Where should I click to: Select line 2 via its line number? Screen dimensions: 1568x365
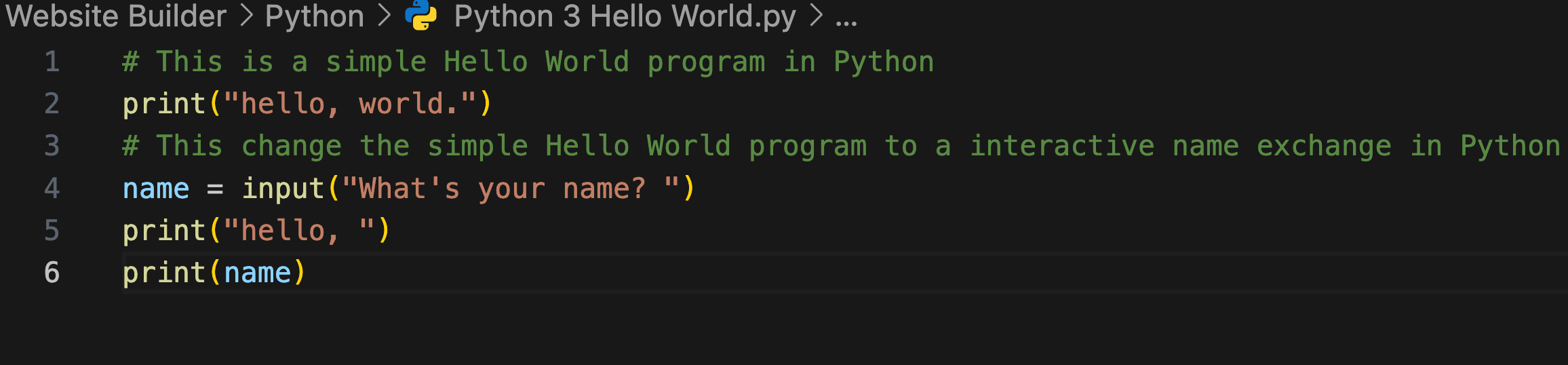pyautogui.click(x=52, y=104)
